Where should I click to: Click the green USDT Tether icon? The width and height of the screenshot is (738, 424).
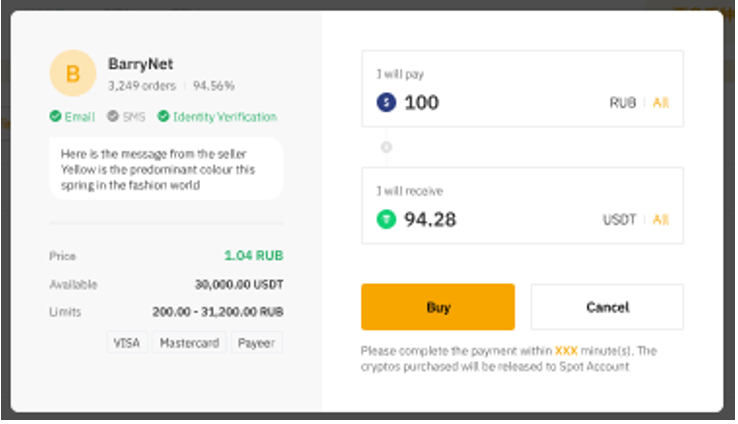point(386,219)
